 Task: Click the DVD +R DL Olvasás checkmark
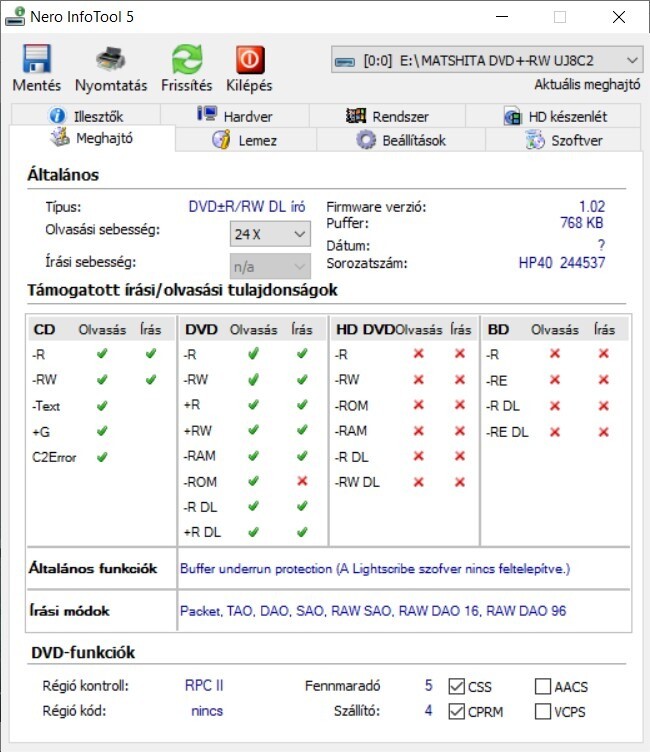click(x=253, y=531)
